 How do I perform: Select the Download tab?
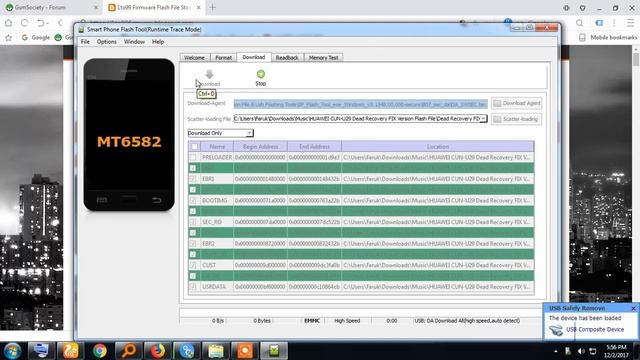(253, 57)
